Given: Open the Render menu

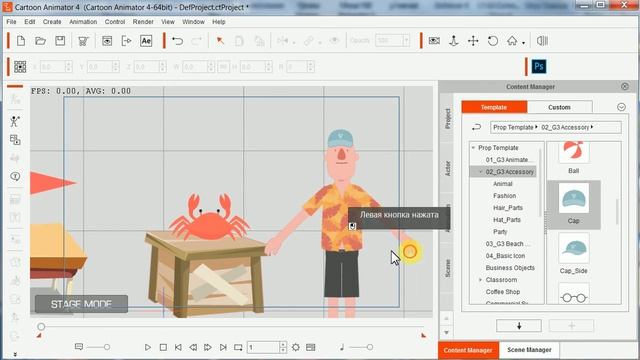Looking at the screenshot, I should [143, 22].
